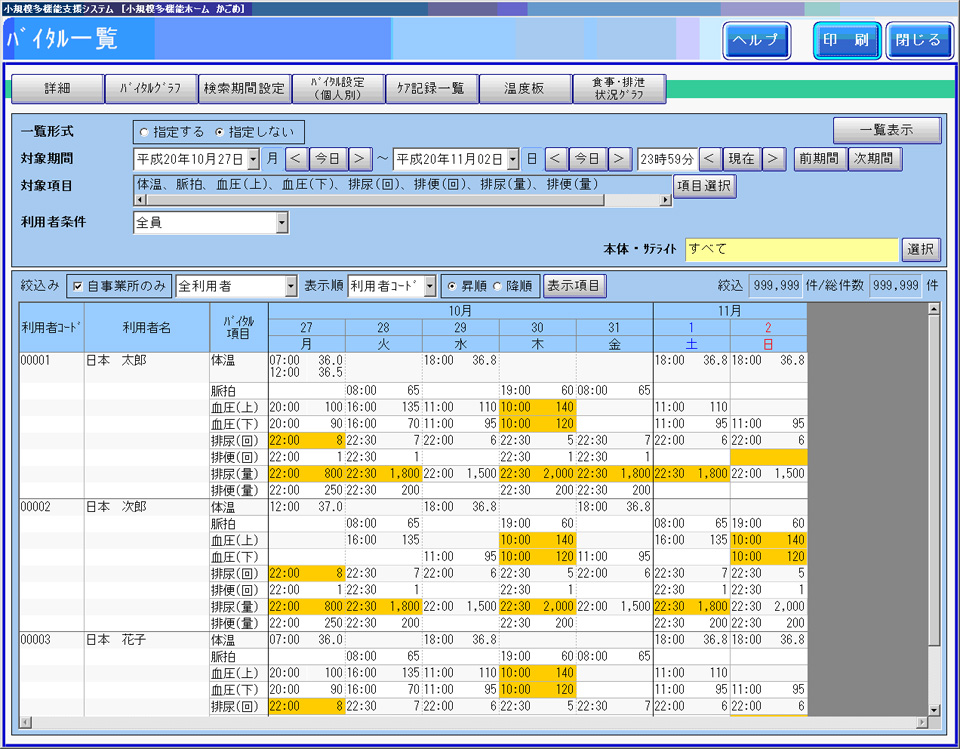The height and width of the screenshot is (749, 960).
Task: Click previous-day arrow beside start date
Action: pyautogui.click(x=296, y=159)
